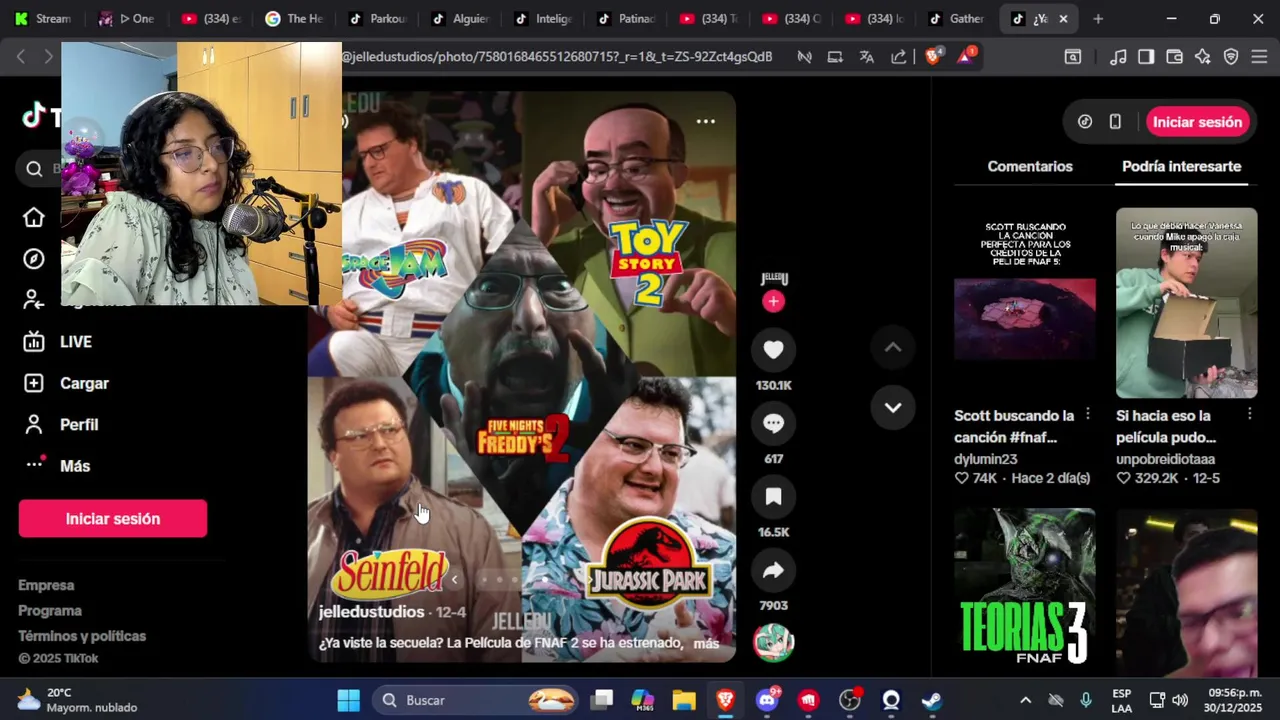Go to the previous photo slide arrow
Screen dimensions: 1280x720
pyautogui.click(x=454, y=579)
